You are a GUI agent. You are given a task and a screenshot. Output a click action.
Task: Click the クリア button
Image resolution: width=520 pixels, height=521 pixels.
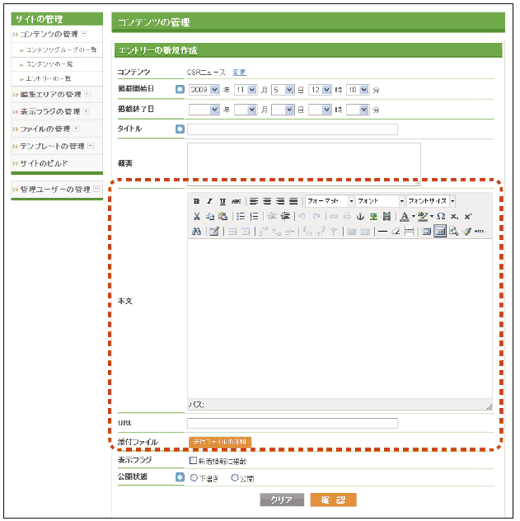pos(282,500)
